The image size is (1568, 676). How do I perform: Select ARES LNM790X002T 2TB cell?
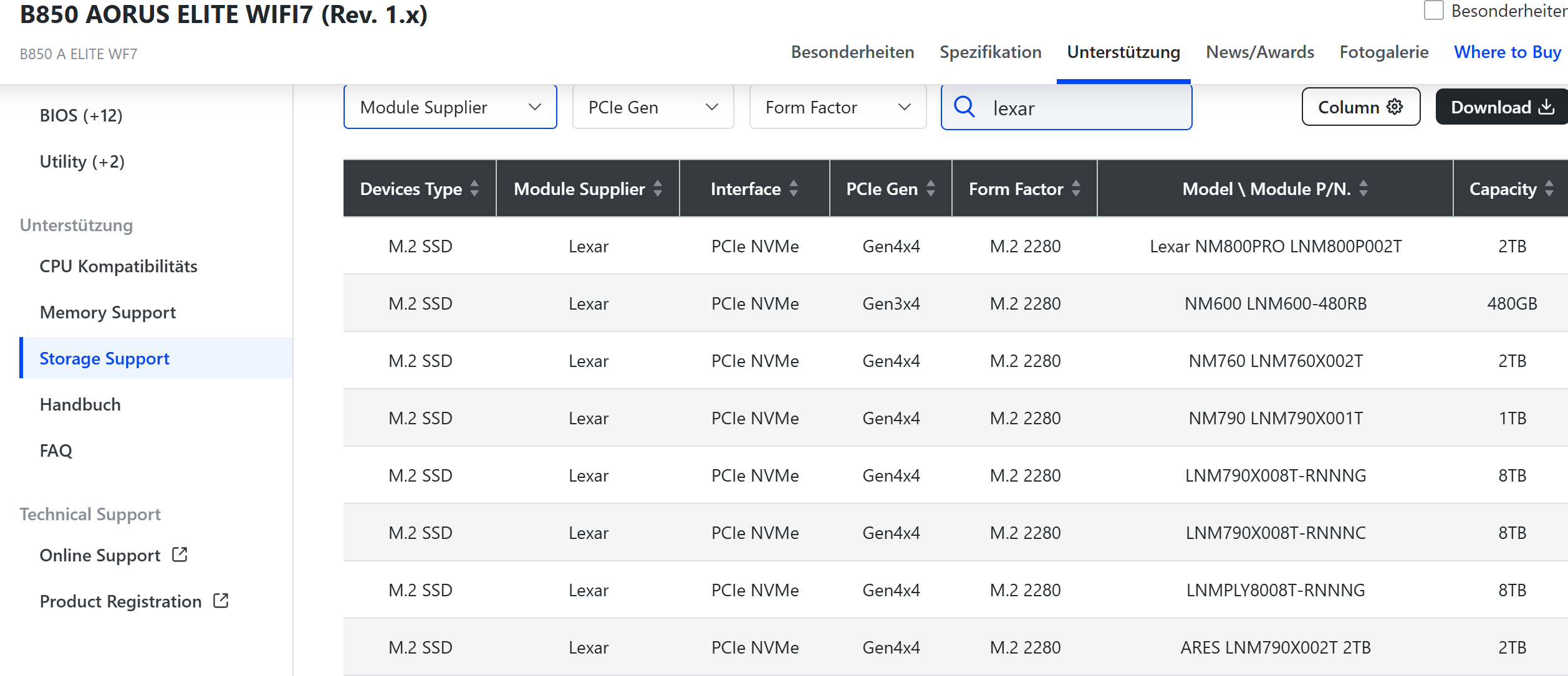pos(1276,647)
